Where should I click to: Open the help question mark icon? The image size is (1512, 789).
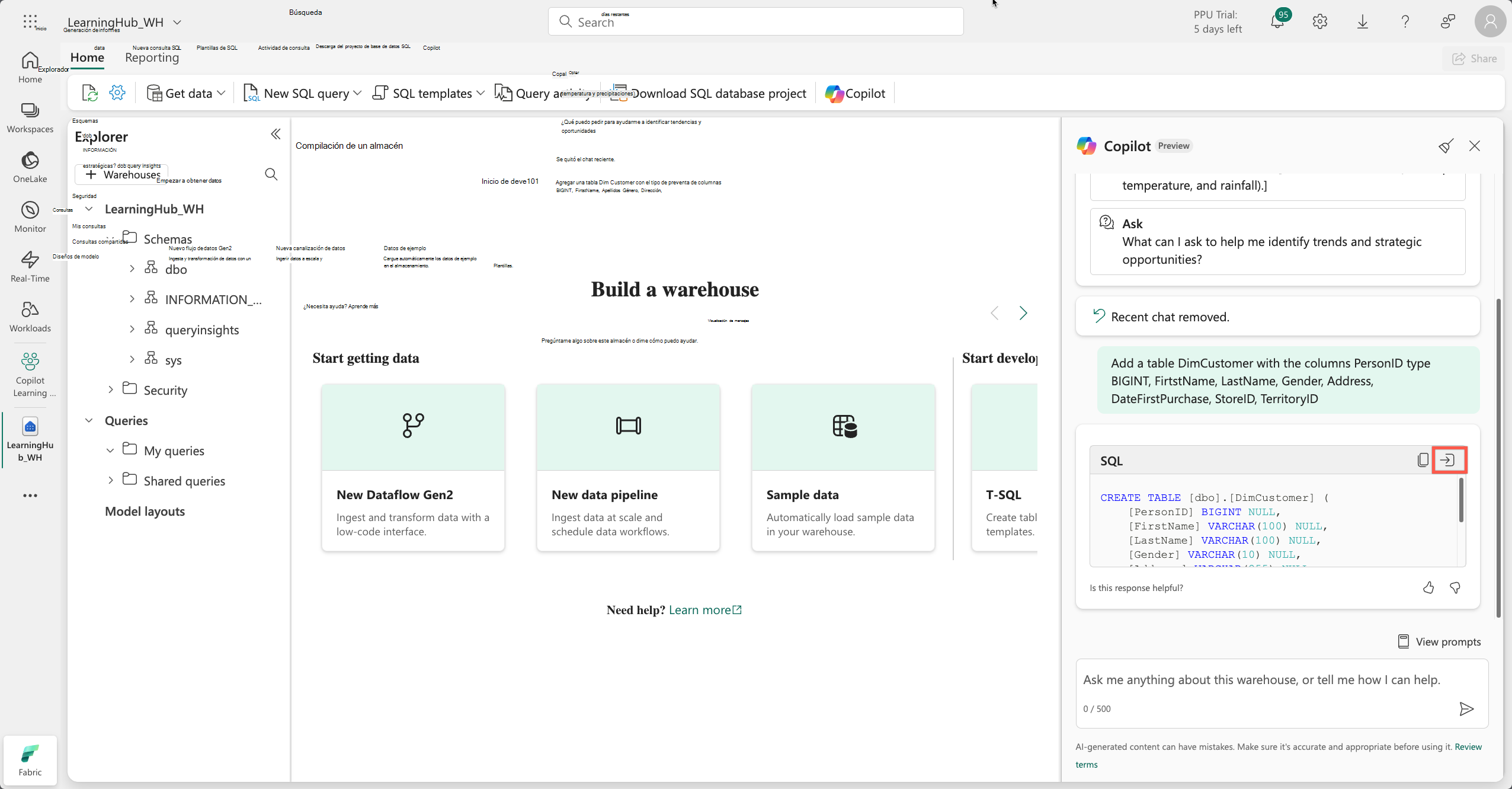(x=1405, y=22)
